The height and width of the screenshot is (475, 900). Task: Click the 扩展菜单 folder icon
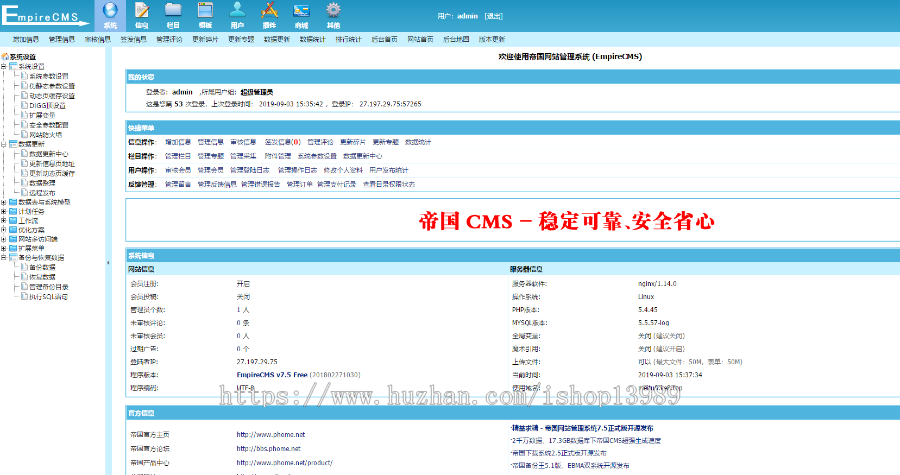point(13,248)
